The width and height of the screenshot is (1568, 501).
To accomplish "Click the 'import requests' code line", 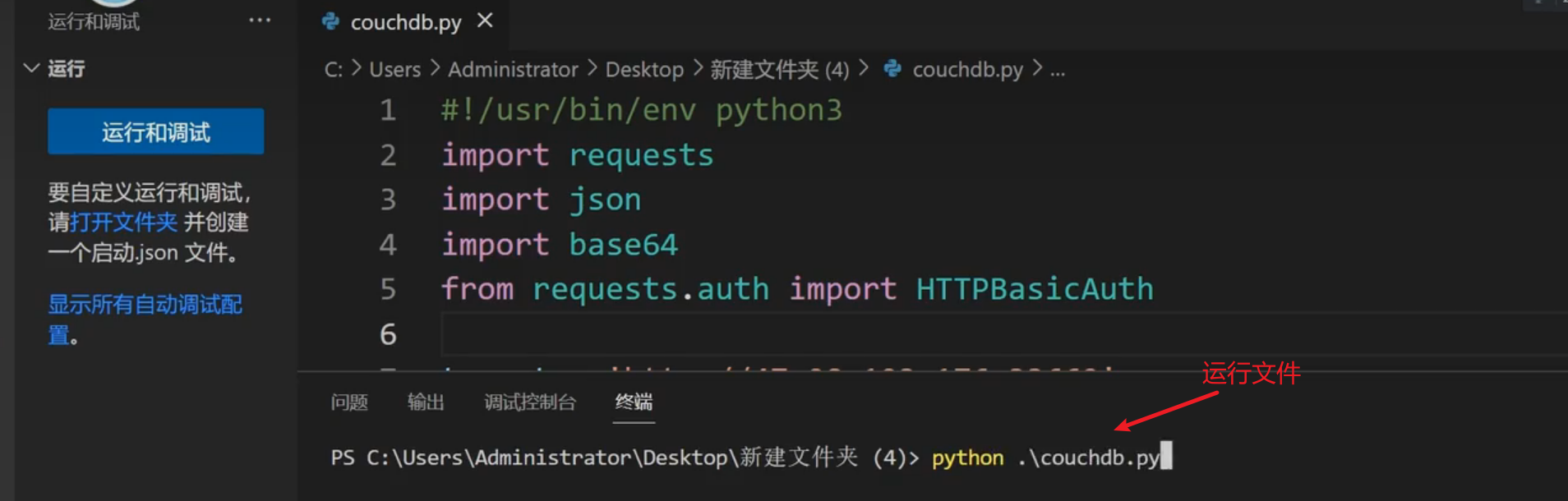I will [578, 155].
